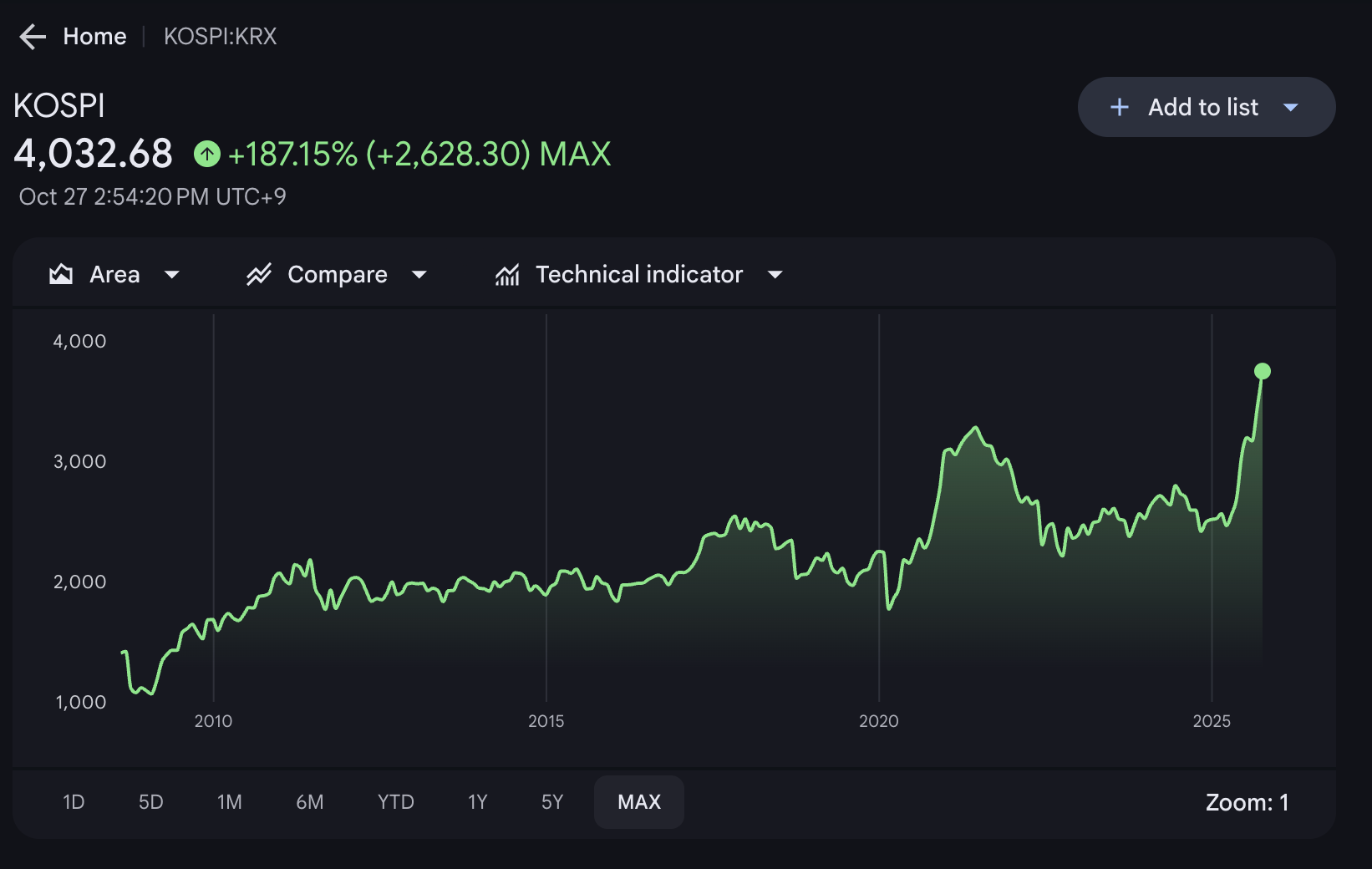This screenshot has width=1372, height=869.
Task: Click the latest price dot on chart
Action: coord(1263,371)
